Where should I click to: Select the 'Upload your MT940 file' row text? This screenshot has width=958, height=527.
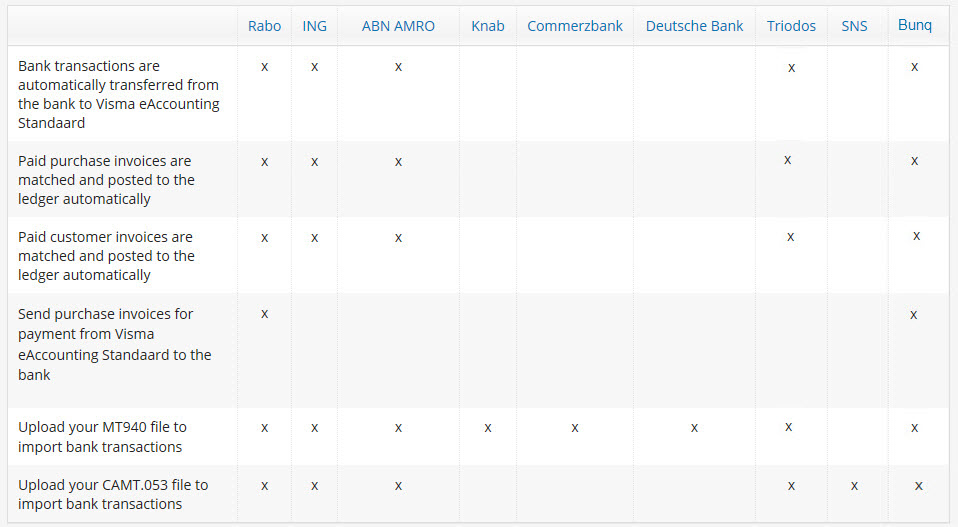click(100, 437)
